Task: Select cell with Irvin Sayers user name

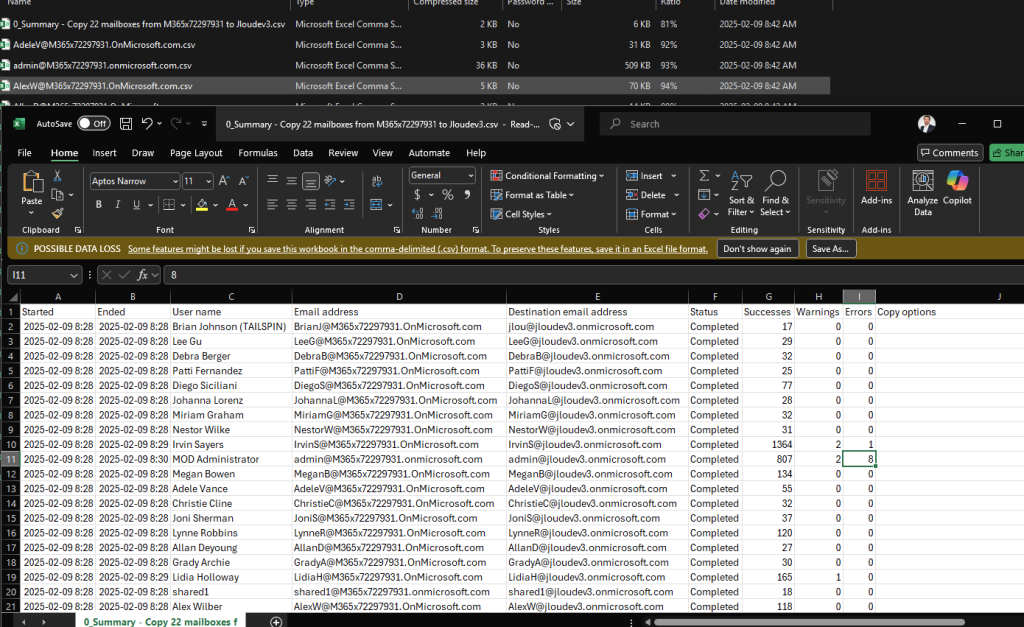Action: (230, 444)
